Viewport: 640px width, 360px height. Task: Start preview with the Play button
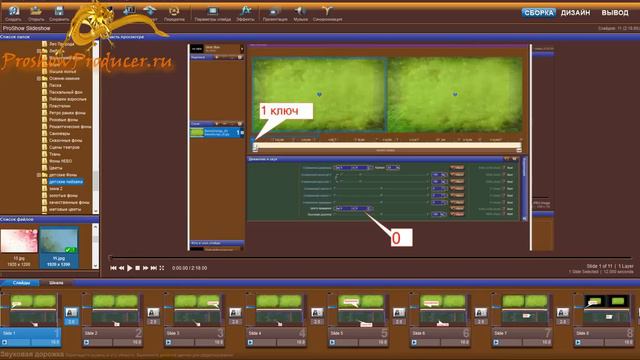pyautogui.click(x=129, y=268)
